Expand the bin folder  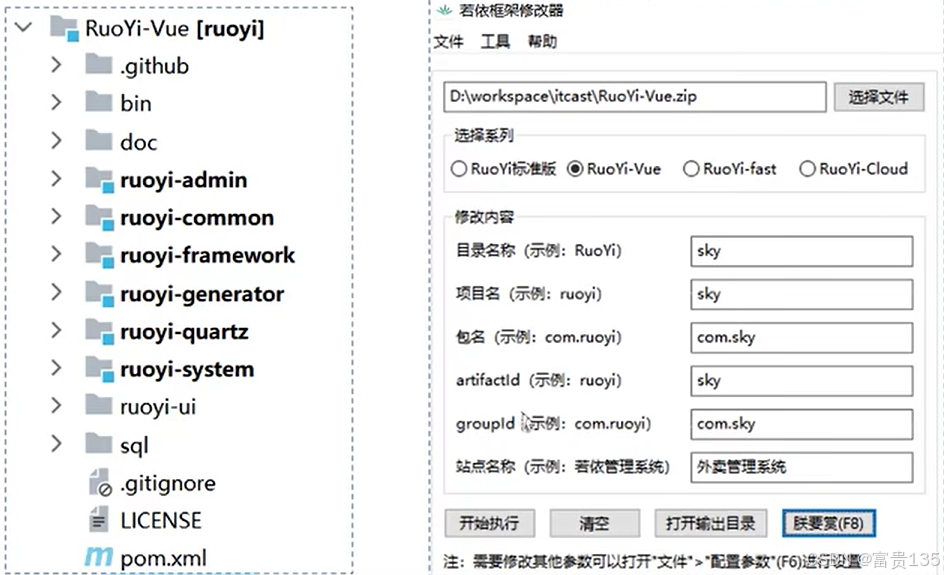(56, 102)
